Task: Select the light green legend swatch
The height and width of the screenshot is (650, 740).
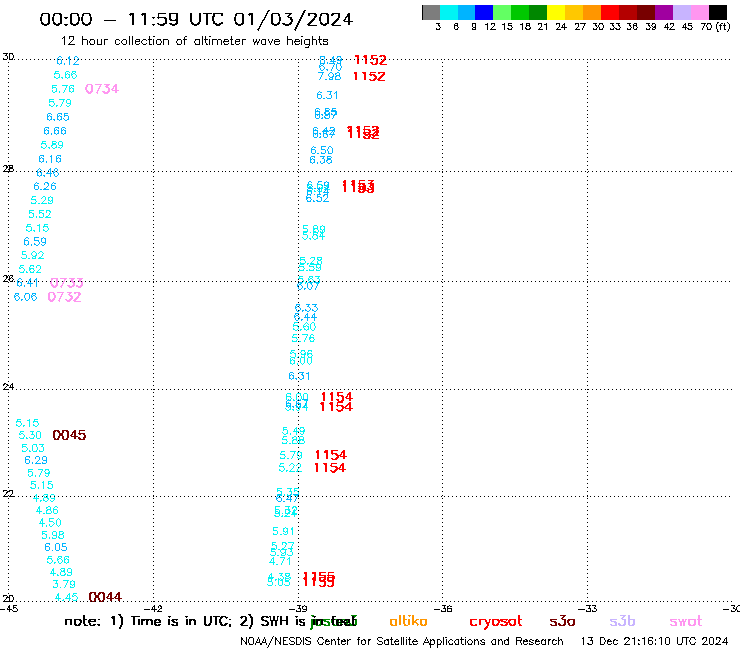Action: coord(502,12)
